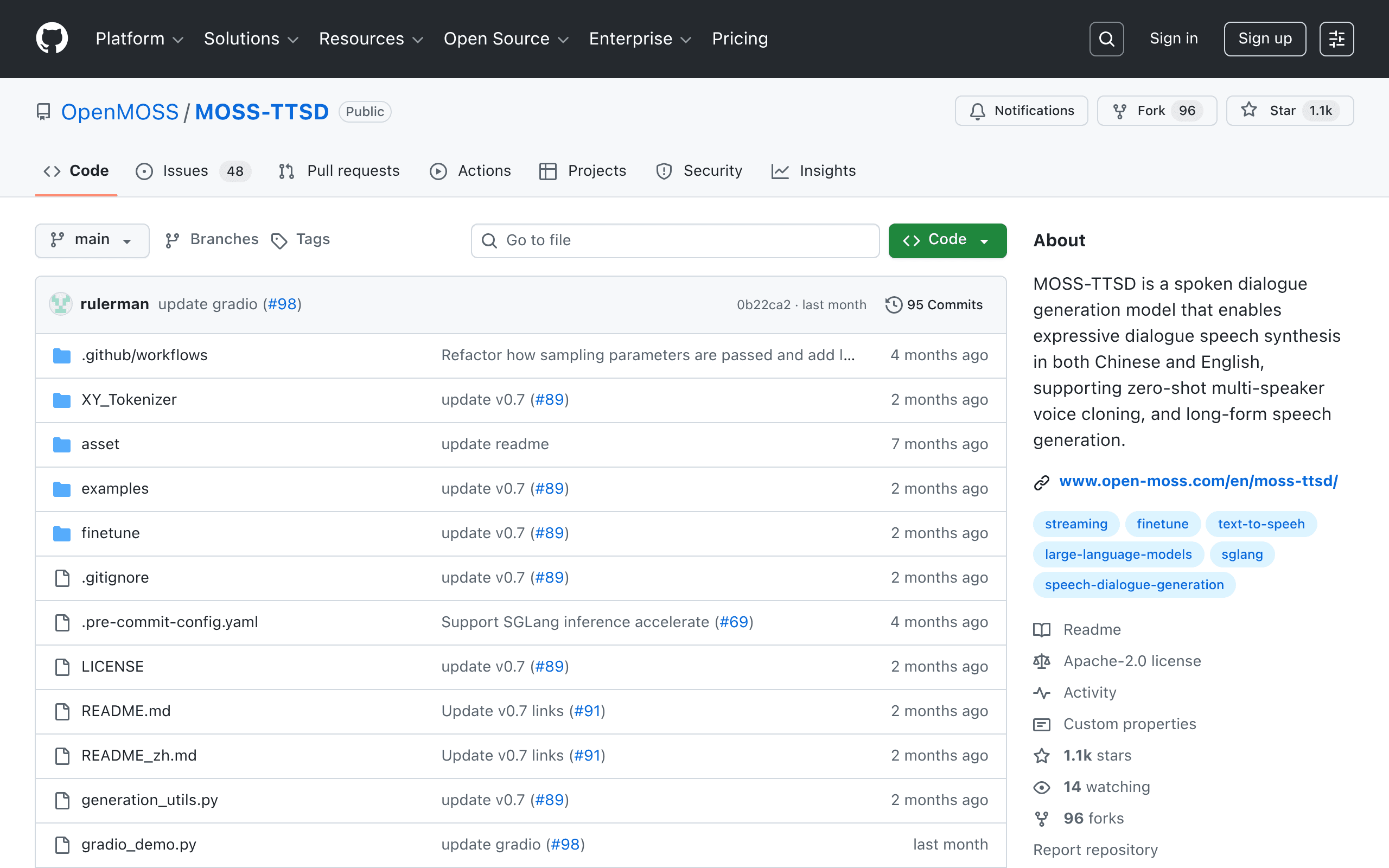This screenshot has width=1389, height=868.
Task: Open the search magnifier button
Action: pos(1106,39)
